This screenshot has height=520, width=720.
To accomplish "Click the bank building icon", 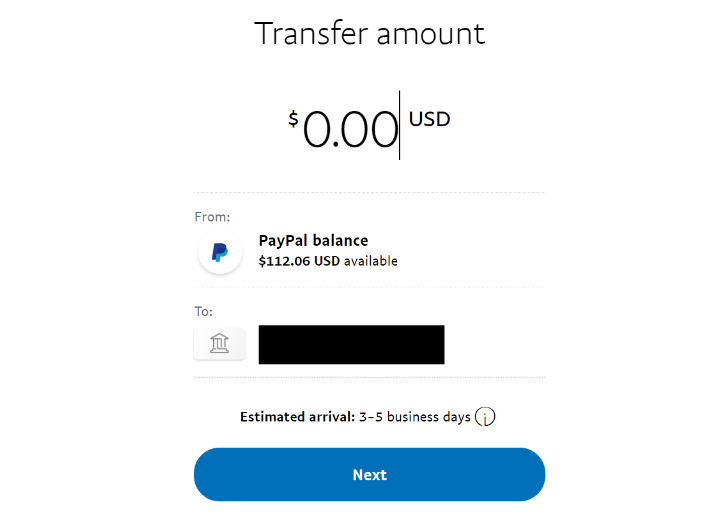I will [x=219, y=344].
